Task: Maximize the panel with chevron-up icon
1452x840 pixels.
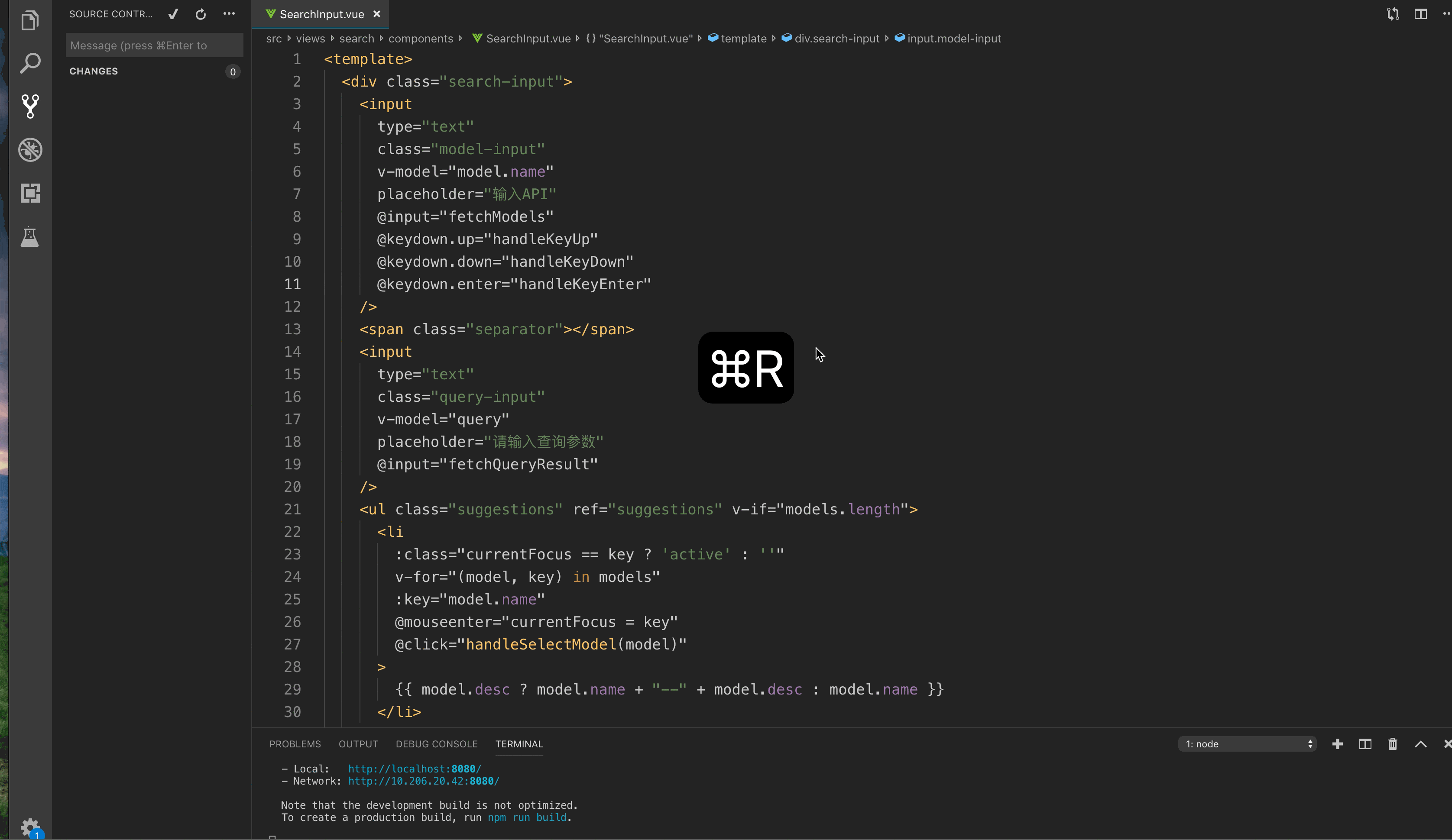Action: 1420,744
